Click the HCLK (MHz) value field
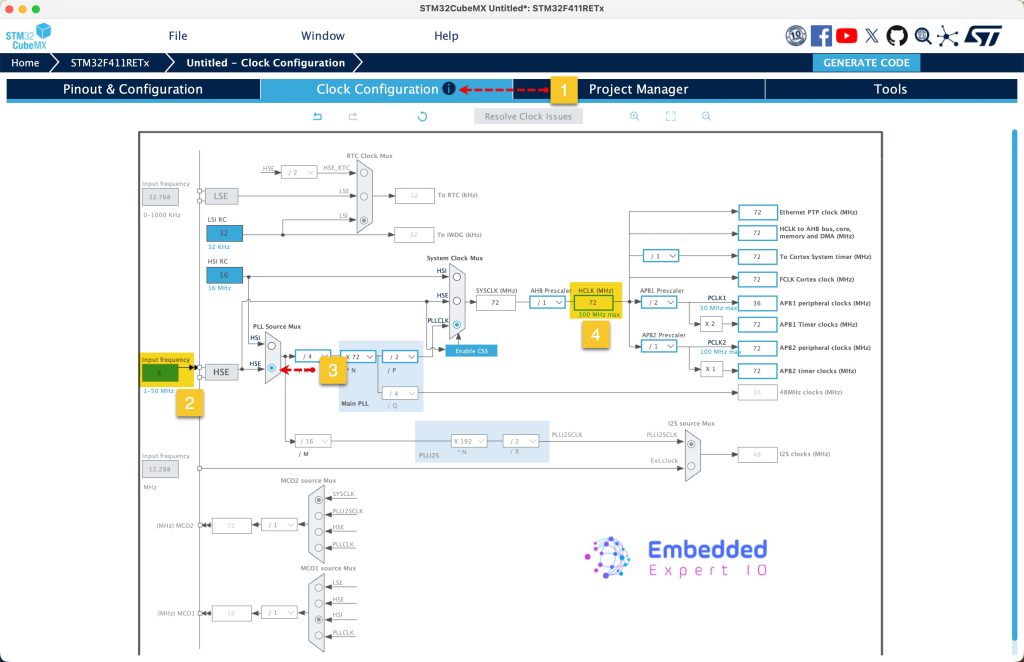Image resolution: width=1024 pixels, height=662 pixels. pyautogui.click(x=593, y=302)
